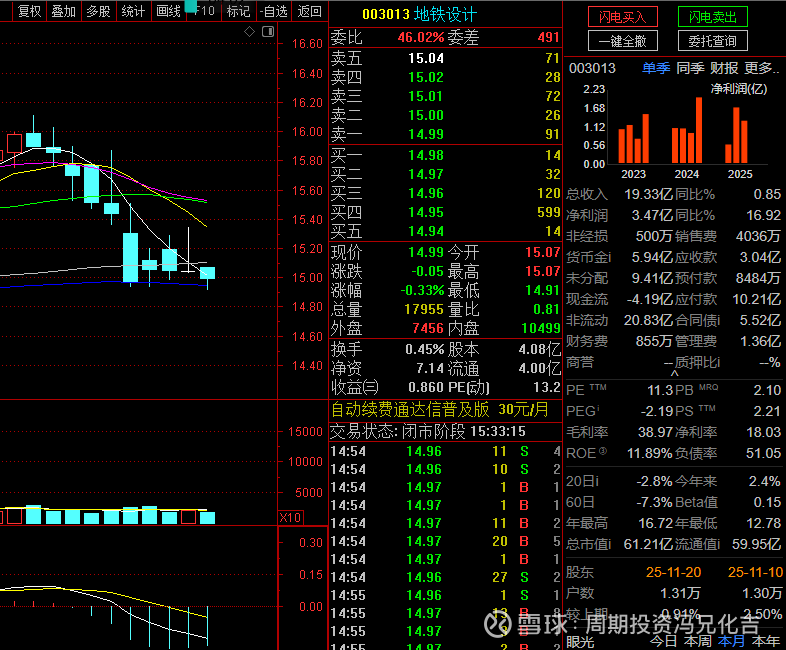This screenshot has height=650, width=786.
Task: Click the 毛利率 value 38.97
Action: click(x=655, y=432)
